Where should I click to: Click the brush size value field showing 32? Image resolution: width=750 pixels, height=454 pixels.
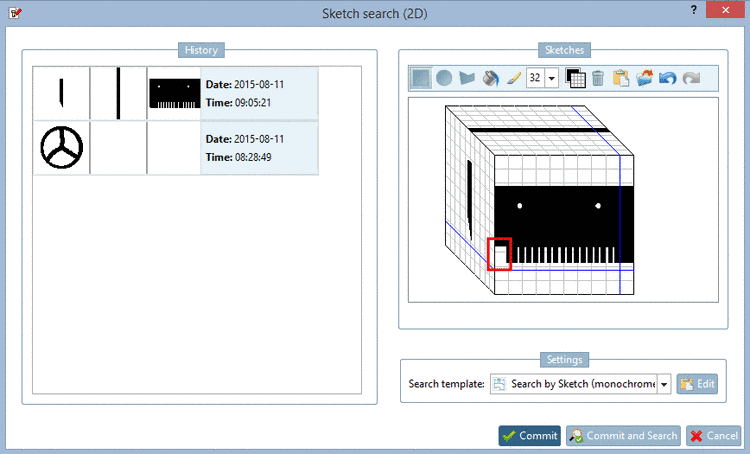click(536, 78)
